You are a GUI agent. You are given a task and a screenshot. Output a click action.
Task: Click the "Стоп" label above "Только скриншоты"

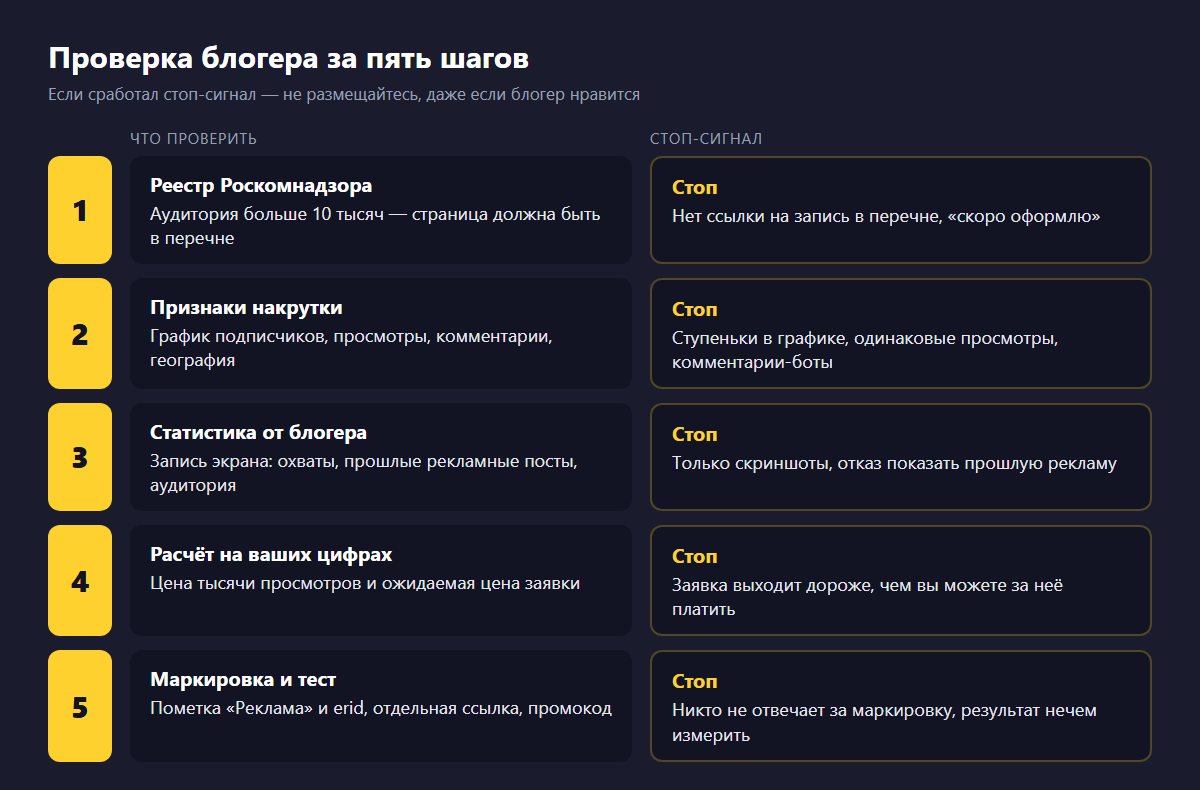695,435
